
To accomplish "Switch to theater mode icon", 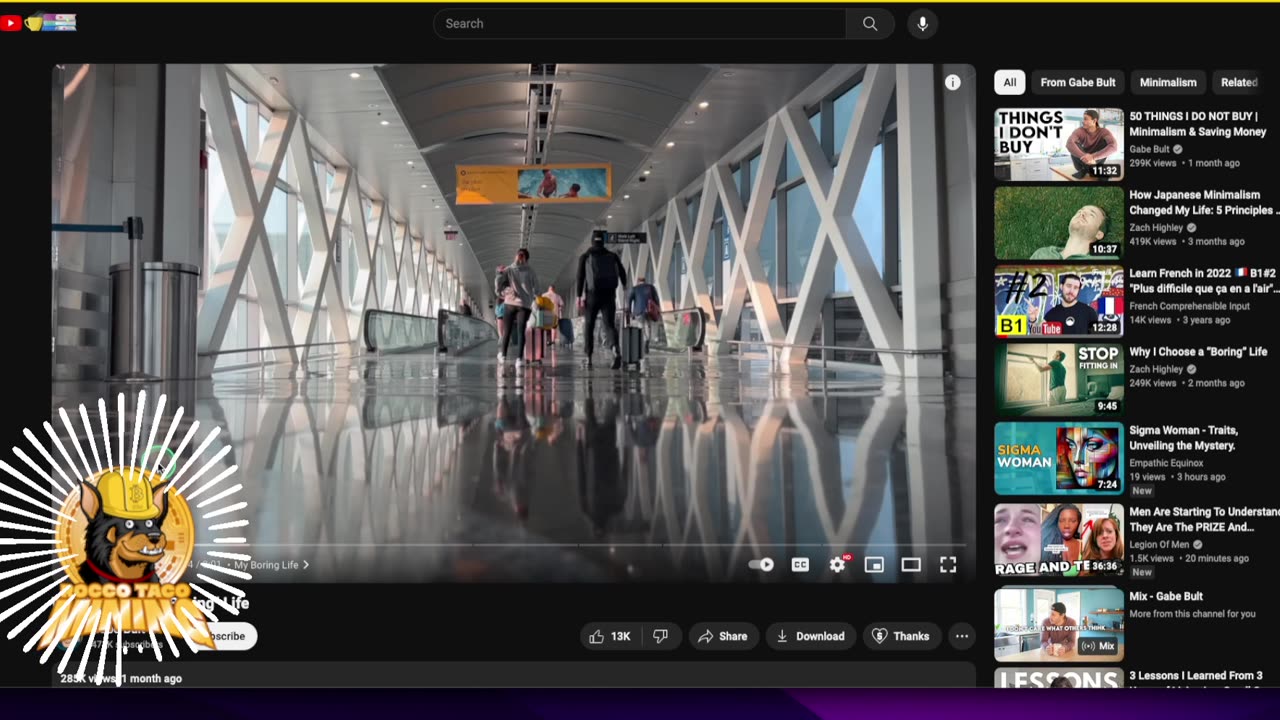I will (x=911, y=565).
